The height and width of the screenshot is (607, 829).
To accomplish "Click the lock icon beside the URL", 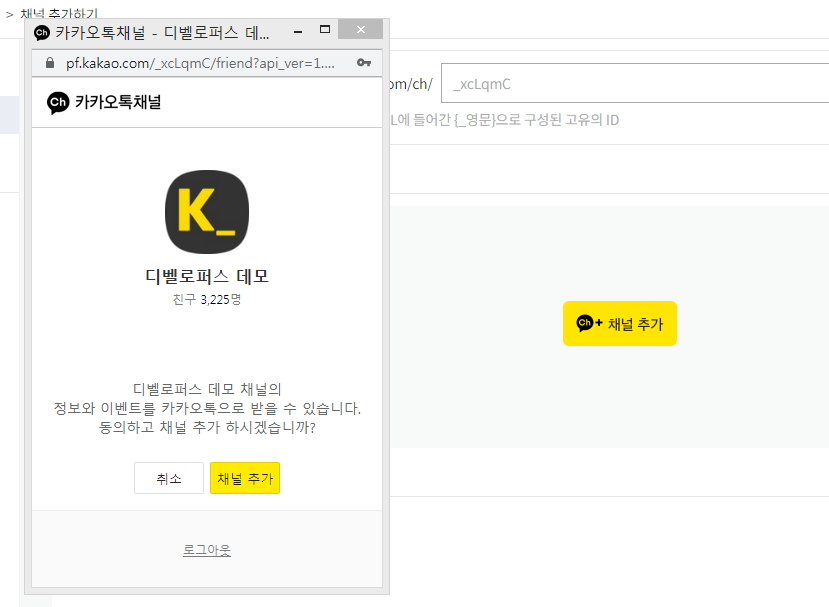I will point(50,63).
